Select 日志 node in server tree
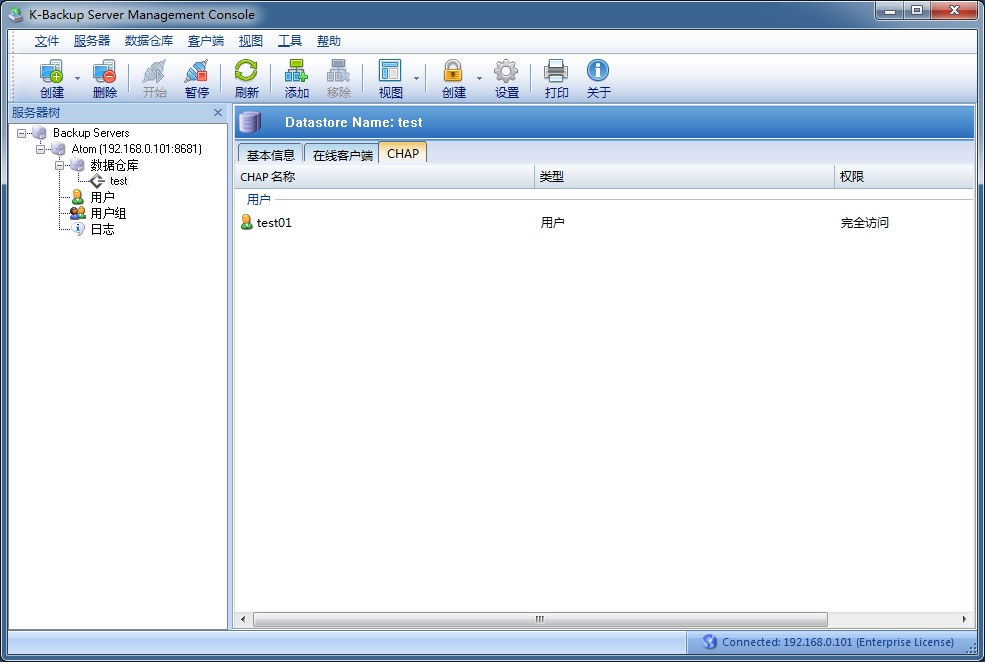The image size is (985, 662). point(102,229)
